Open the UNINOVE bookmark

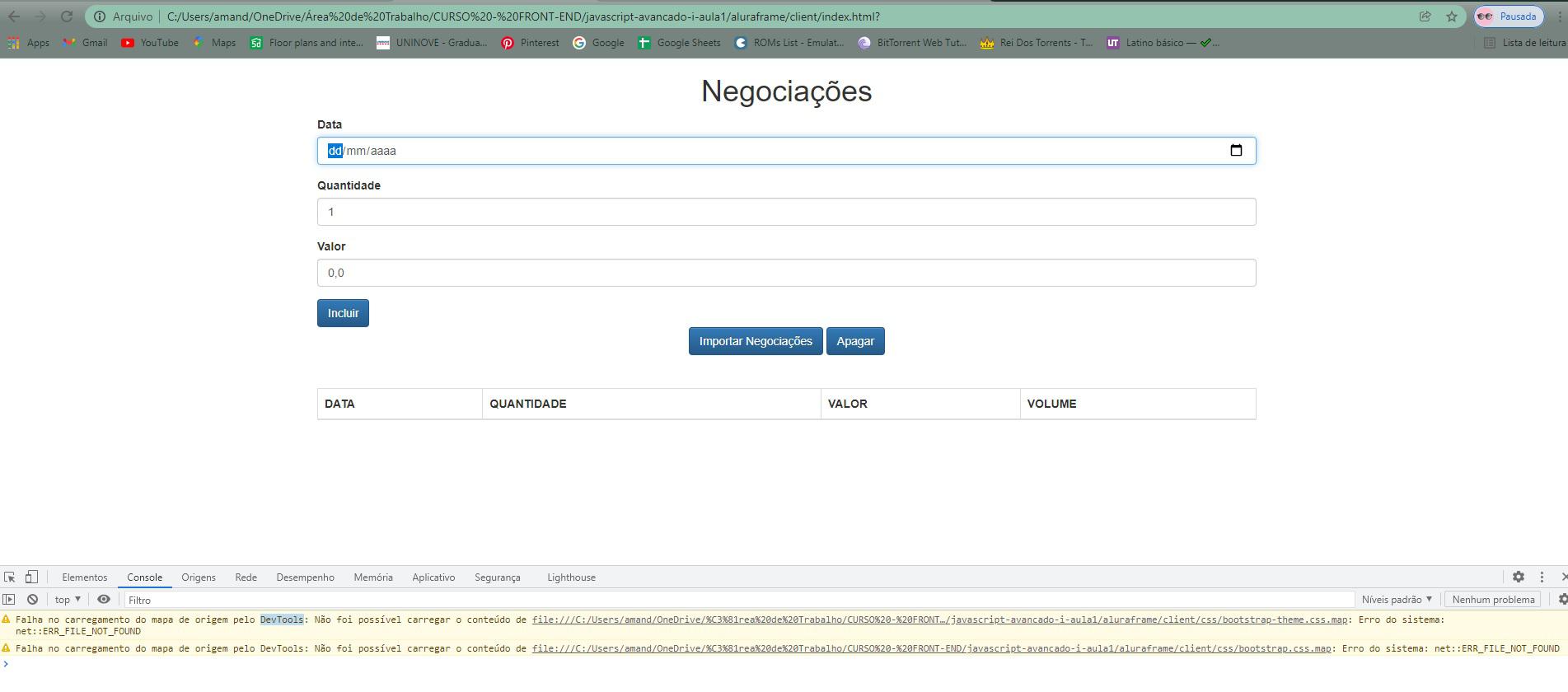[x=432, y=43]
